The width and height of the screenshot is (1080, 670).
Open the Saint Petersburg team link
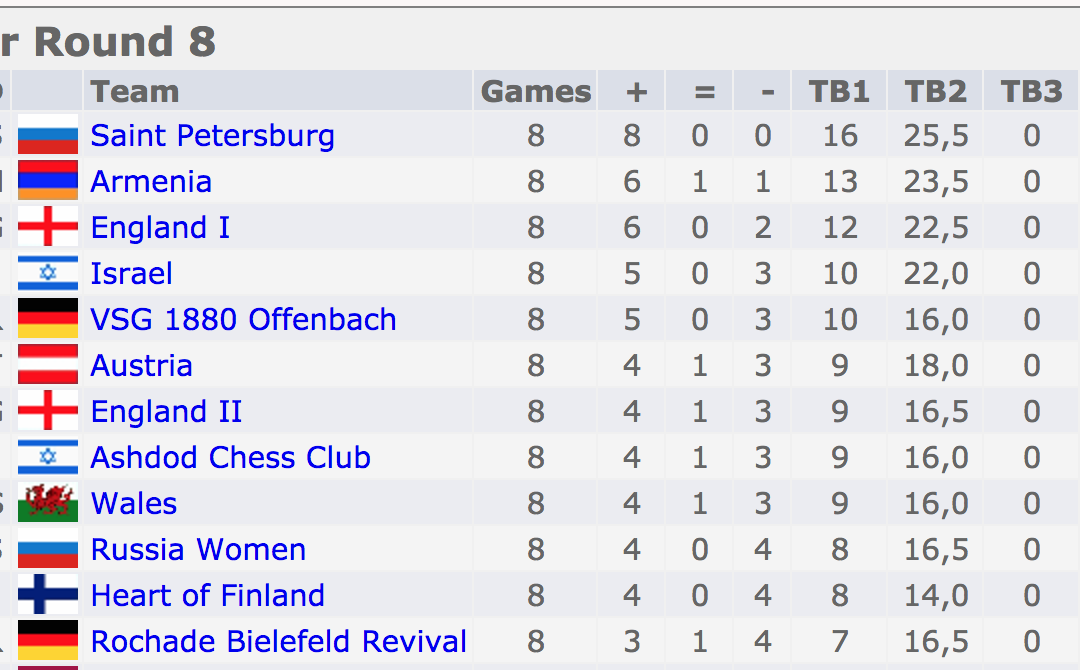212,136
